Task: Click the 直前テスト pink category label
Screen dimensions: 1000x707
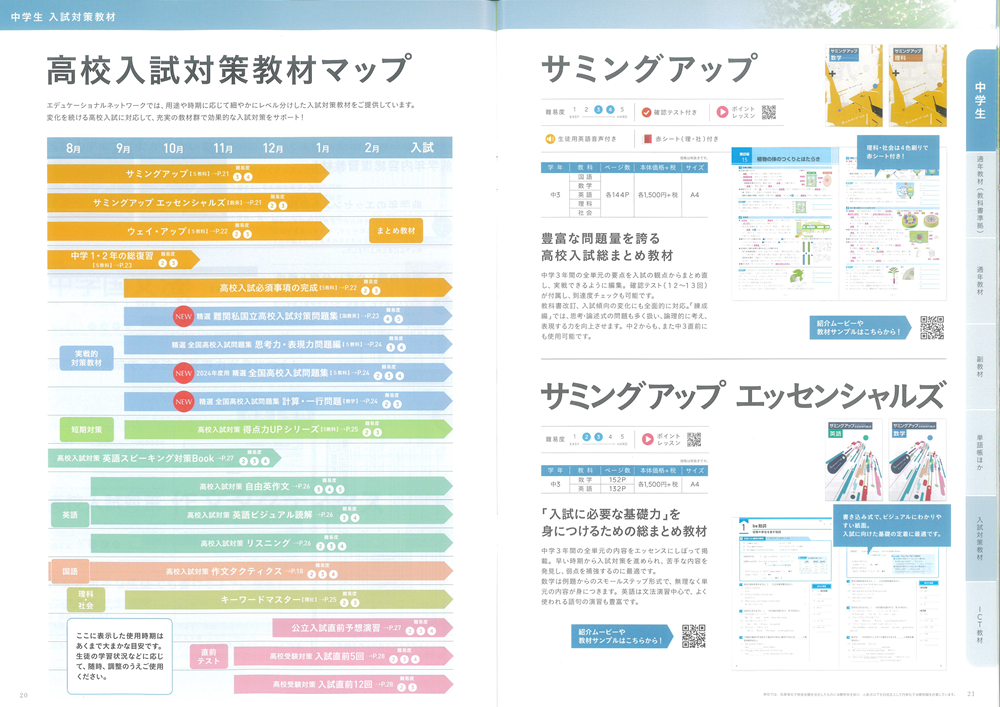Action: [209, 657]
